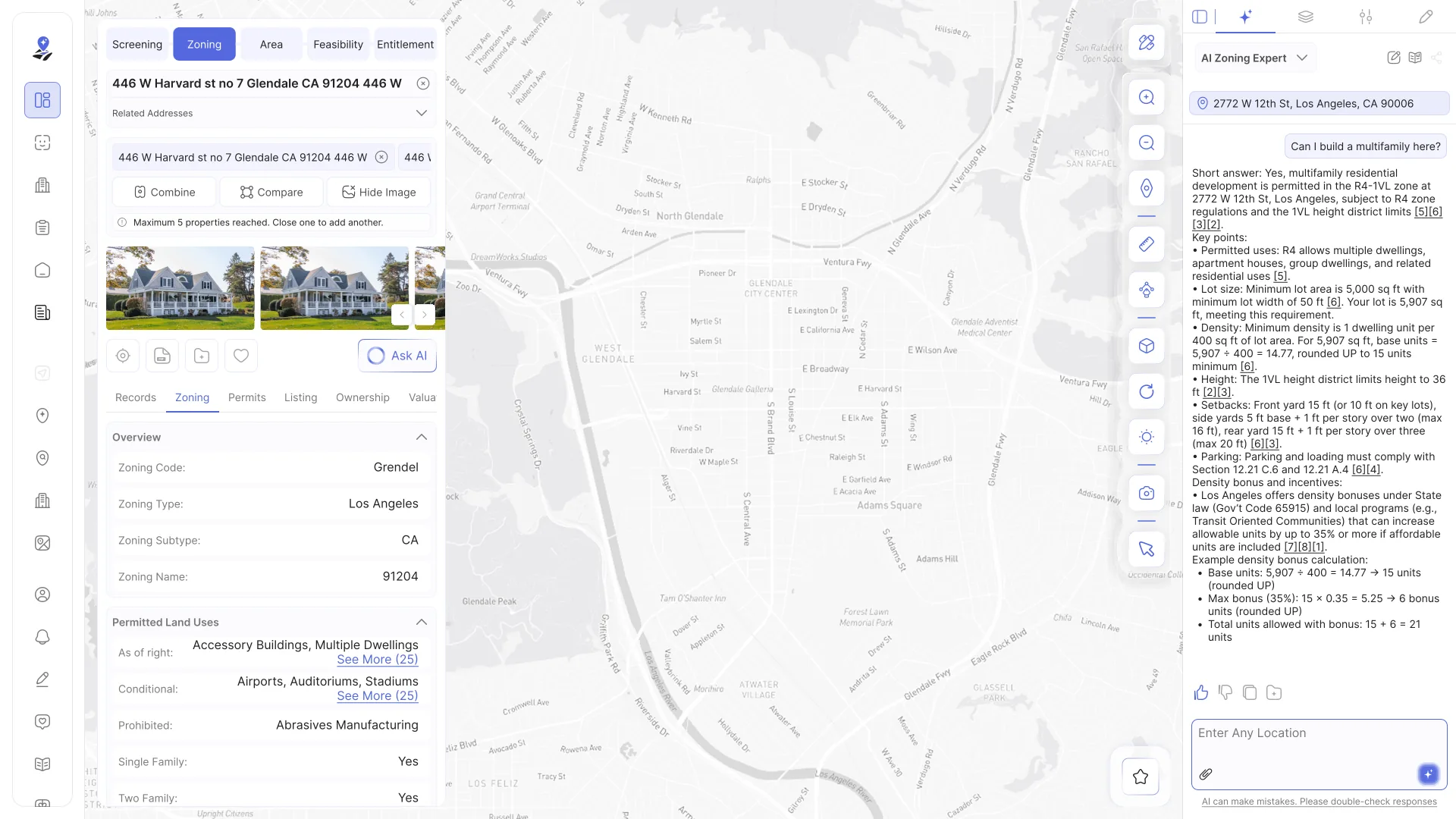The height and width of the screenshot is (819, 1456).
Task: Click thumbs up on AI response
Action: pos(1201,692)
